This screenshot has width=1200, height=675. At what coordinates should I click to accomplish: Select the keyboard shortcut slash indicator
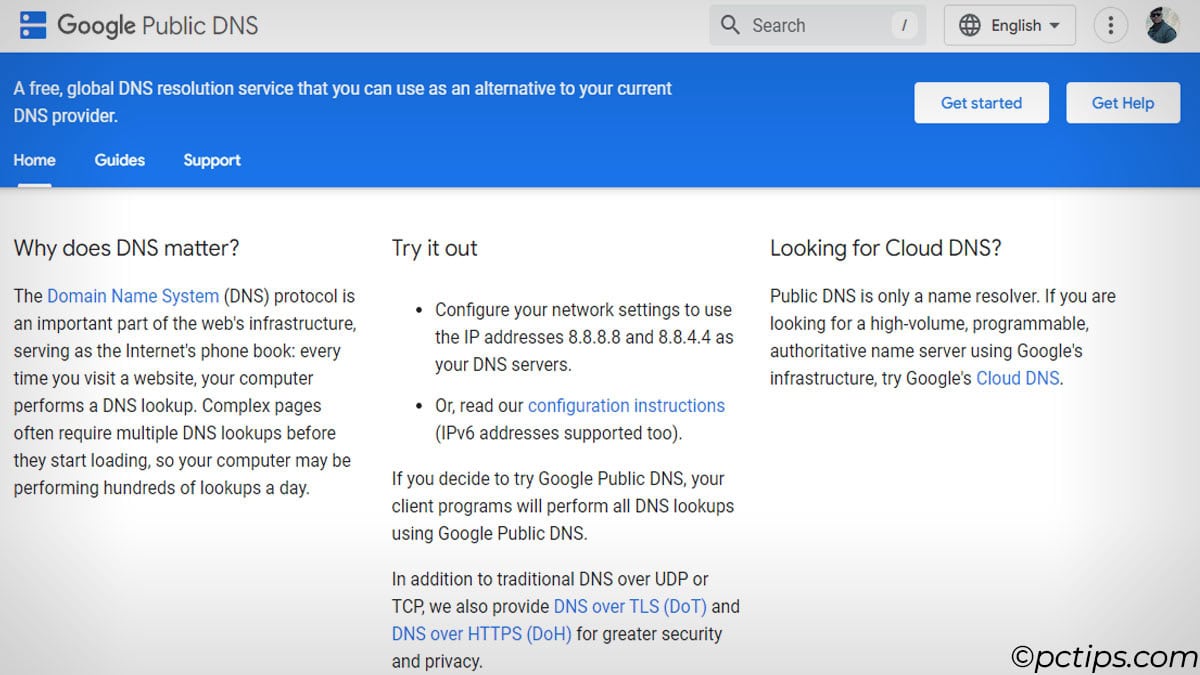coord(903,25)
